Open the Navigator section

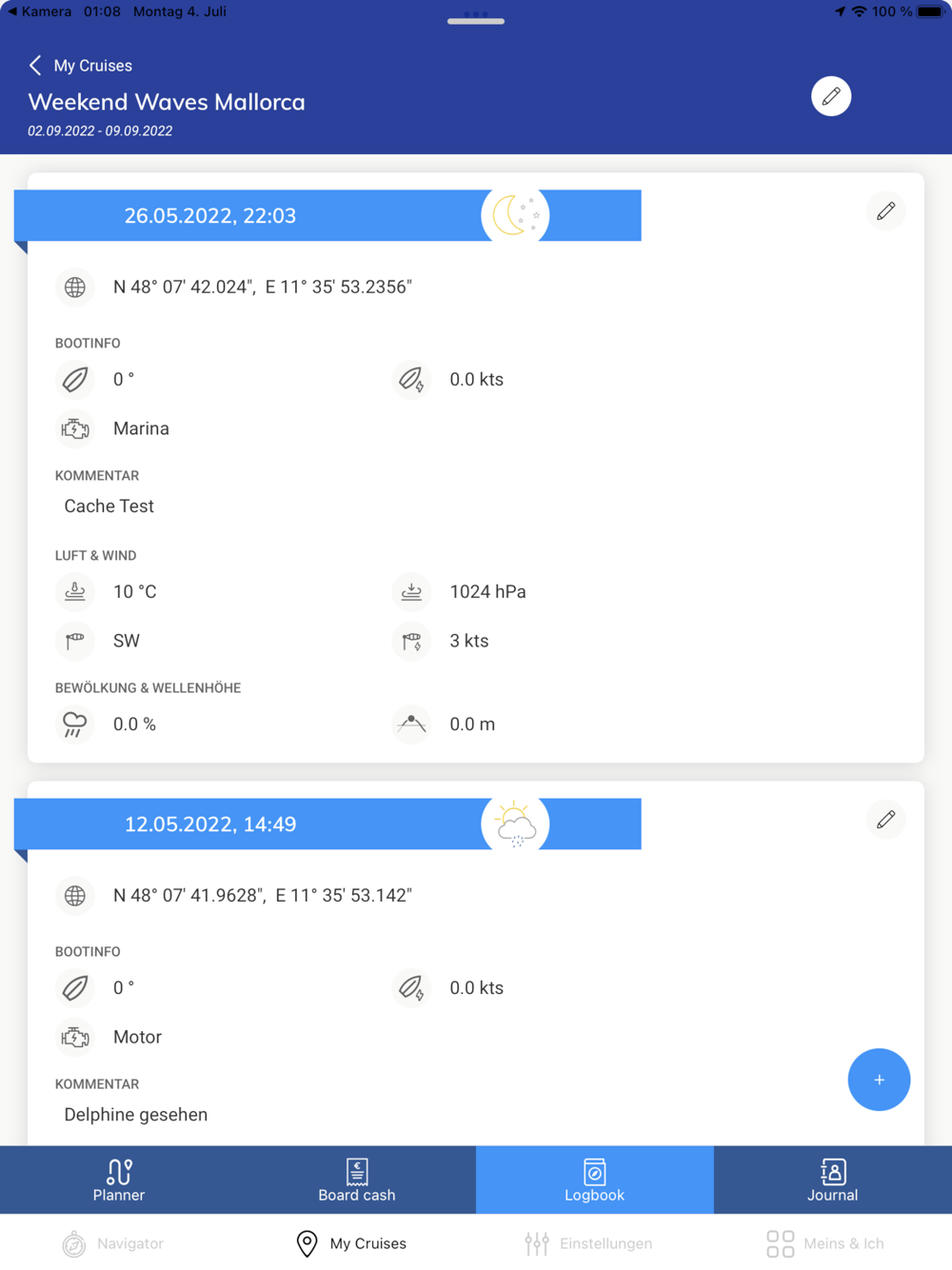(113, 1243)
